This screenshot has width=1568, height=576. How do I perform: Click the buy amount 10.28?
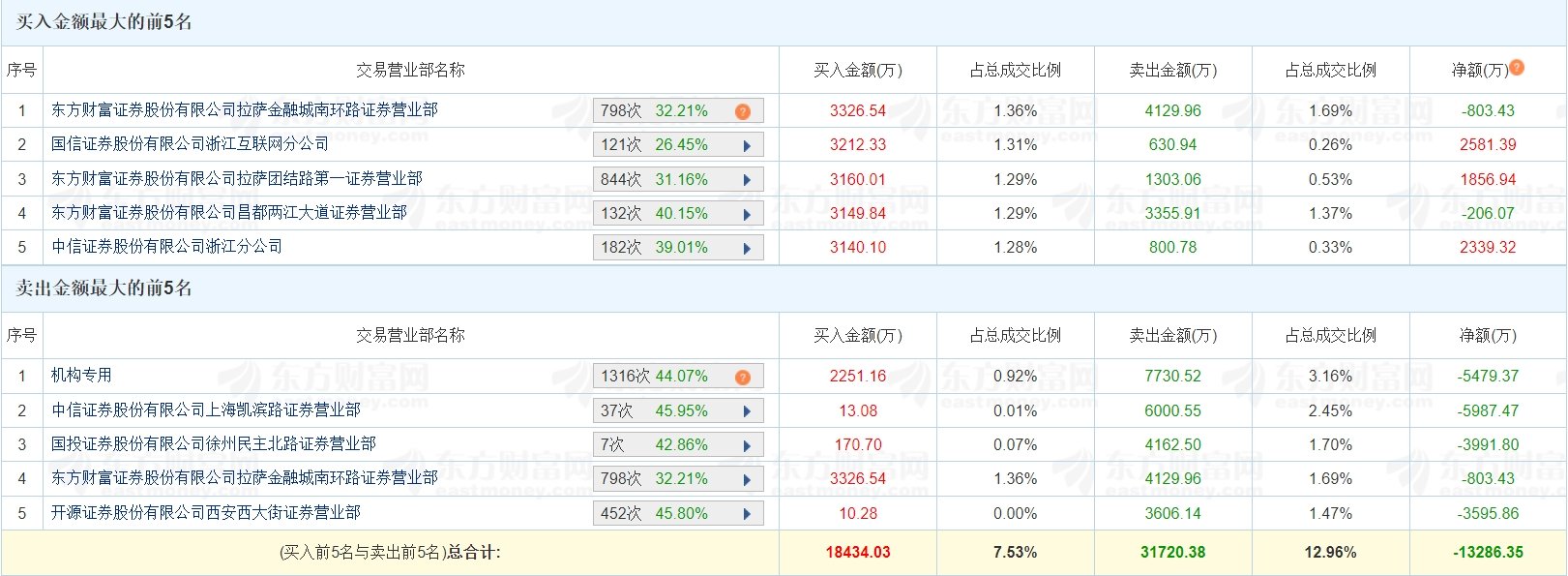click(x=858, y=513)
